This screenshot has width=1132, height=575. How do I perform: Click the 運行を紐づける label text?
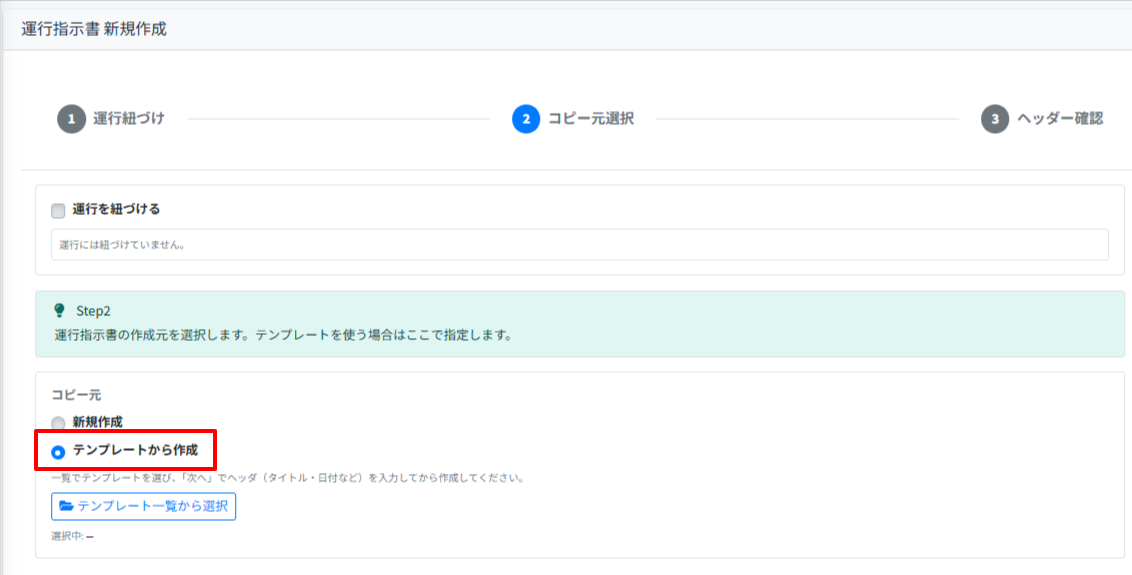pyautogui.click(x=116, y=209)
